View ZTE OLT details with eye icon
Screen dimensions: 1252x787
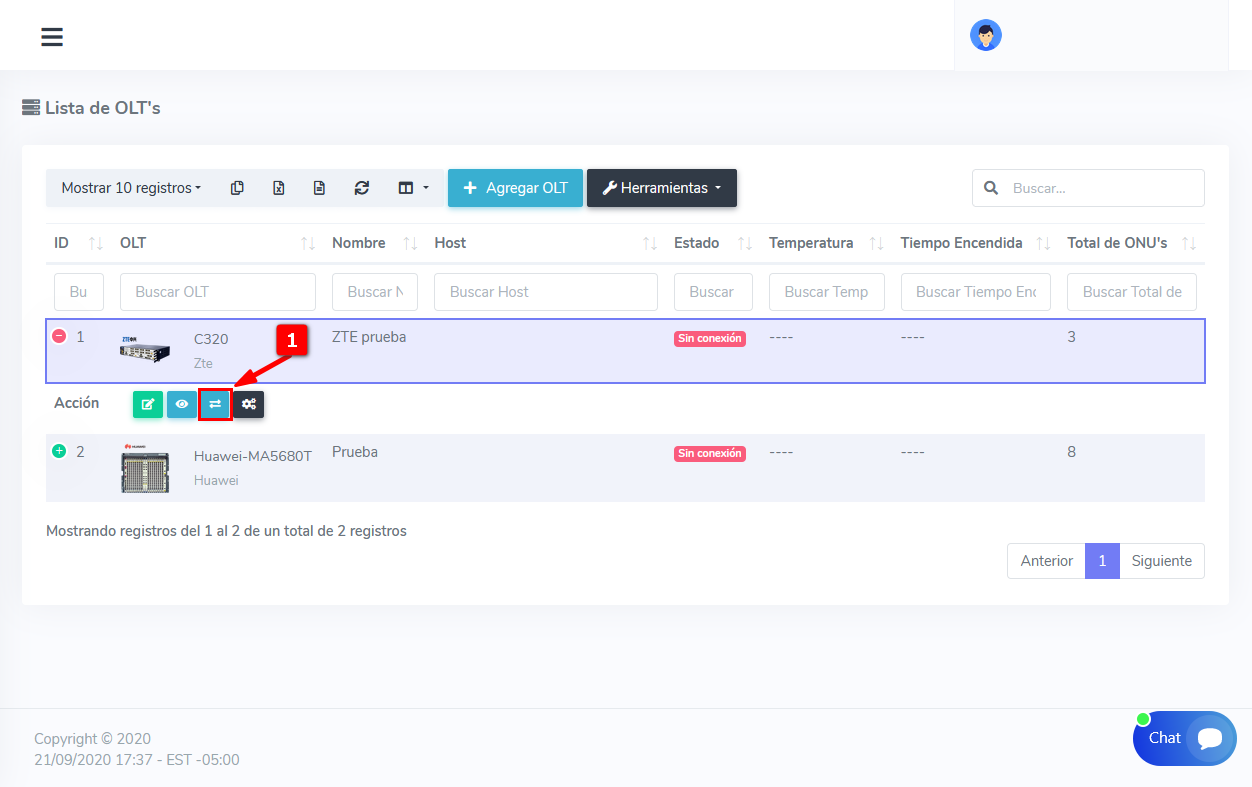pos(182,404)
